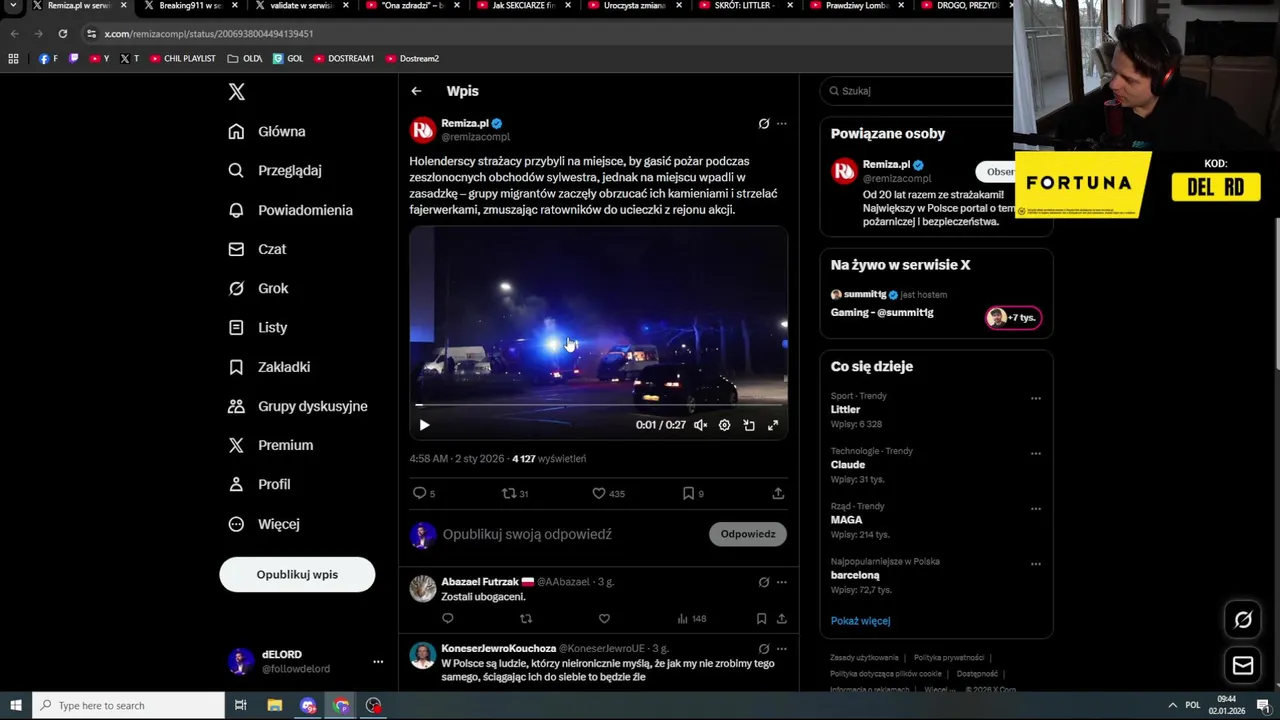Image resolution: width=1280 pixels, height=720 pixels.
Task: Like Abazael Futrzak's reply
Action: [604, 619]
